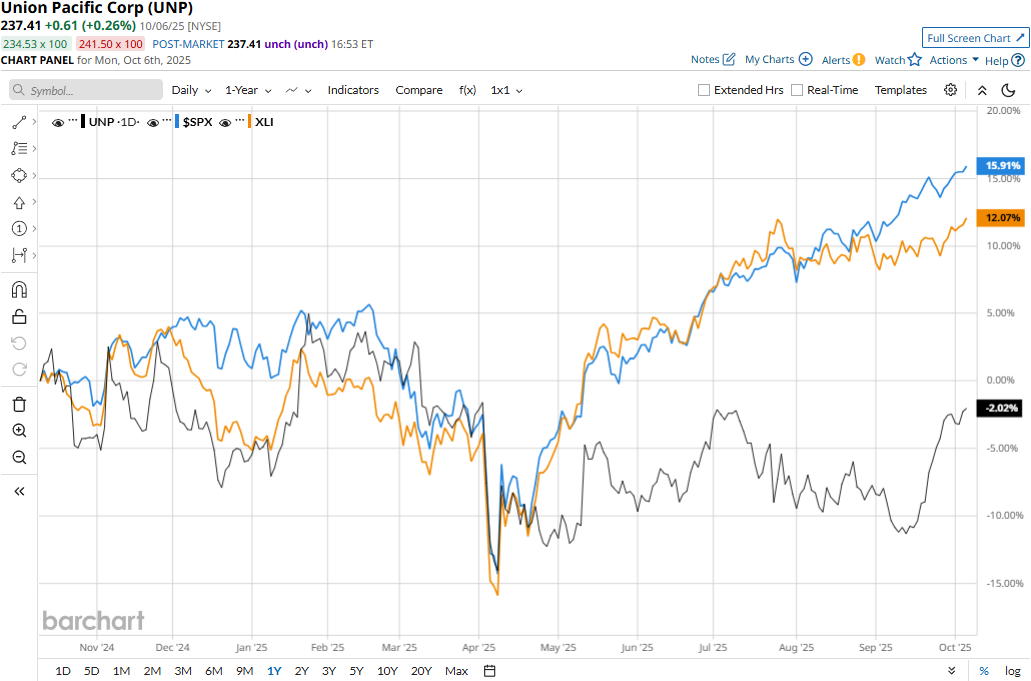Click the trash delete drawings icon
Viewport: 1031px width, 681px height.
click(x=19, y=404)
